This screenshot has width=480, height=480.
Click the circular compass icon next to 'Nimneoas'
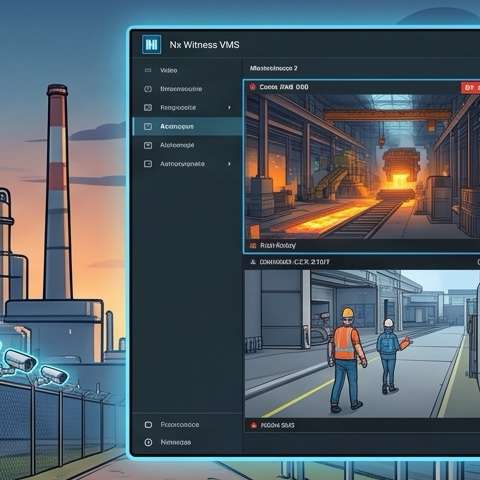point(148,442)
